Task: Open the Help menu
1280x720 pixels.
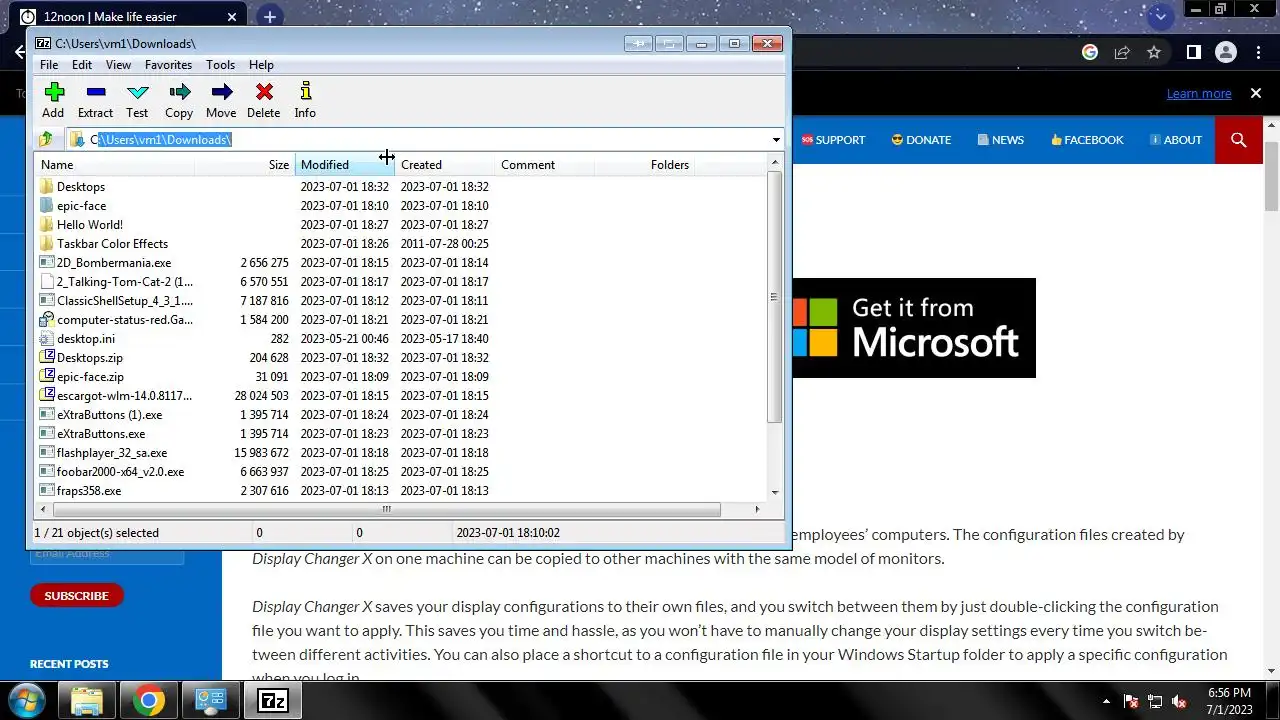Action: [x=261, y=65]
